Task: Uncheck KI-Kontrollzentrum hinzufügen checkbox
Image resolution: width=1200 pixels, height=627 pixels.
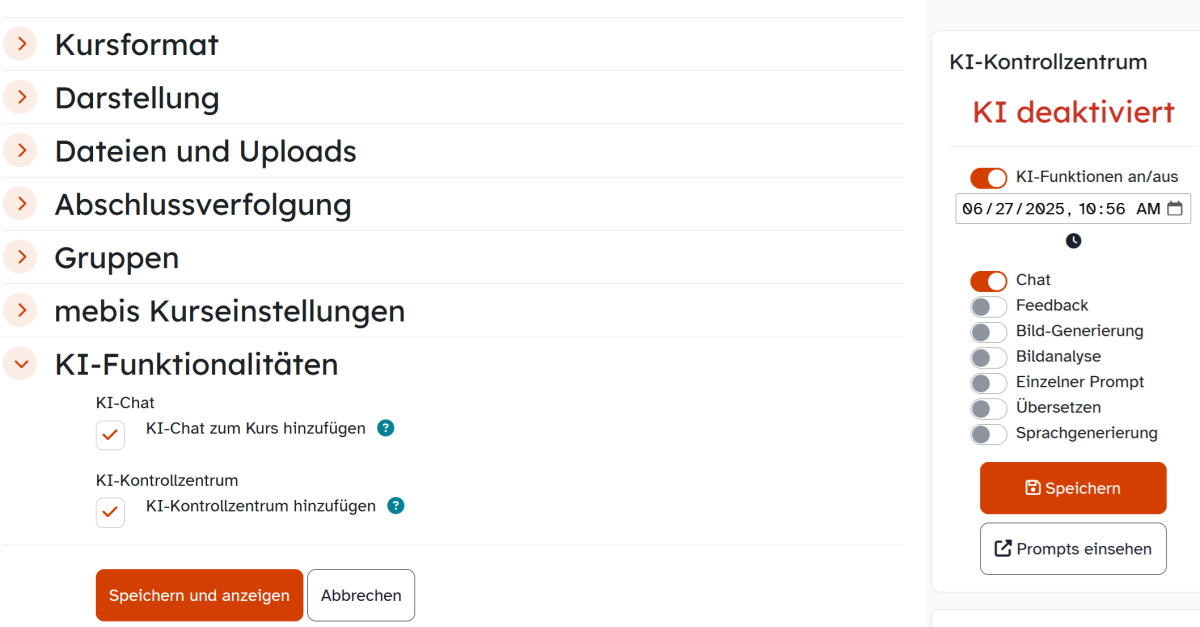Action: coord(111,512)
